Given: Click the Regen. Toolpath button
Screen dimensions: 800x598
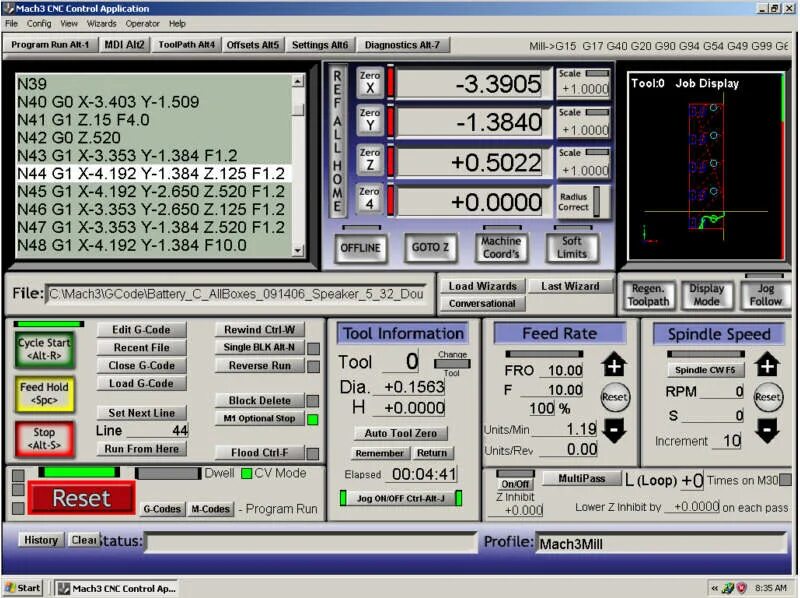Looking at the screenshot, I should tap(648, 295).
